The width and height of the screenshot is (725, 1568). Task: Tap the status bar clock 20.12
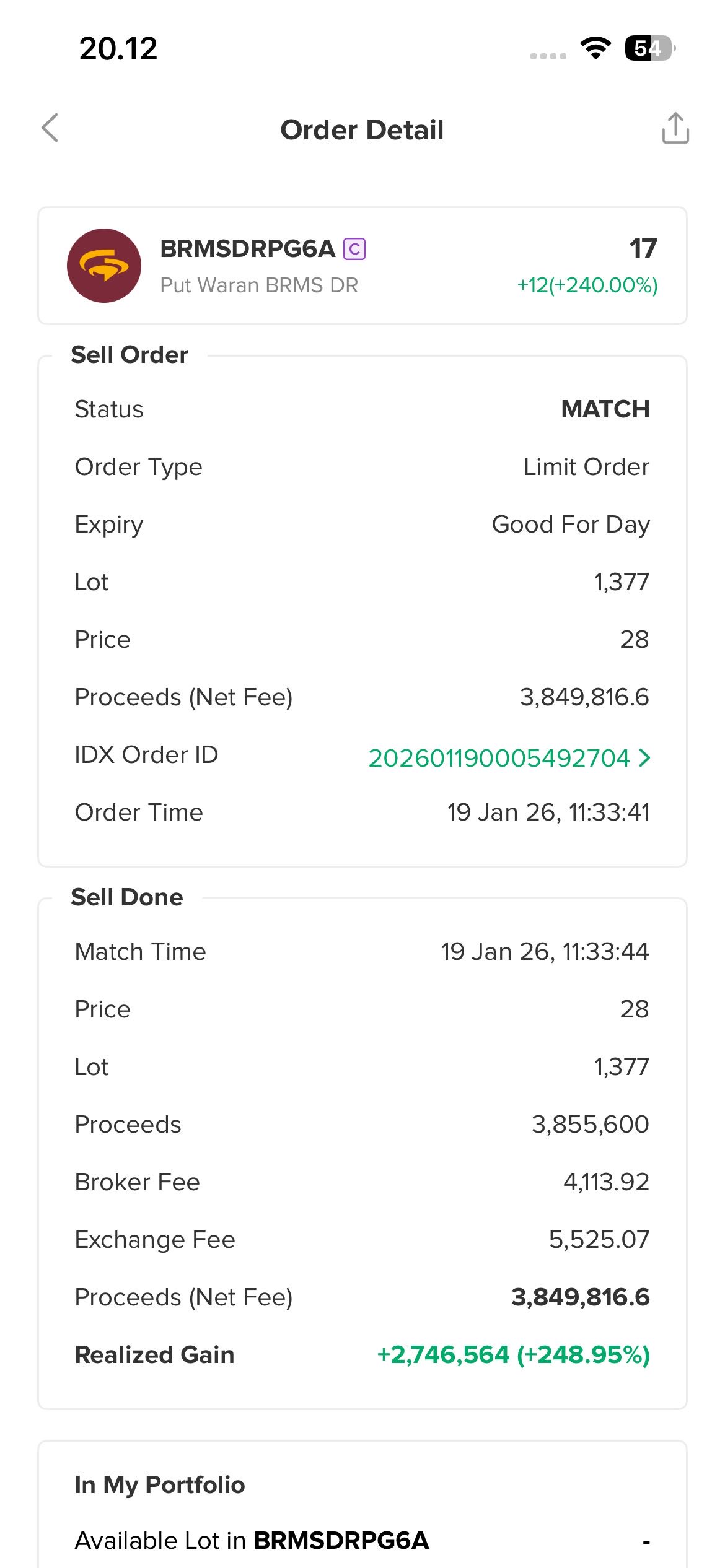(118, 48)
